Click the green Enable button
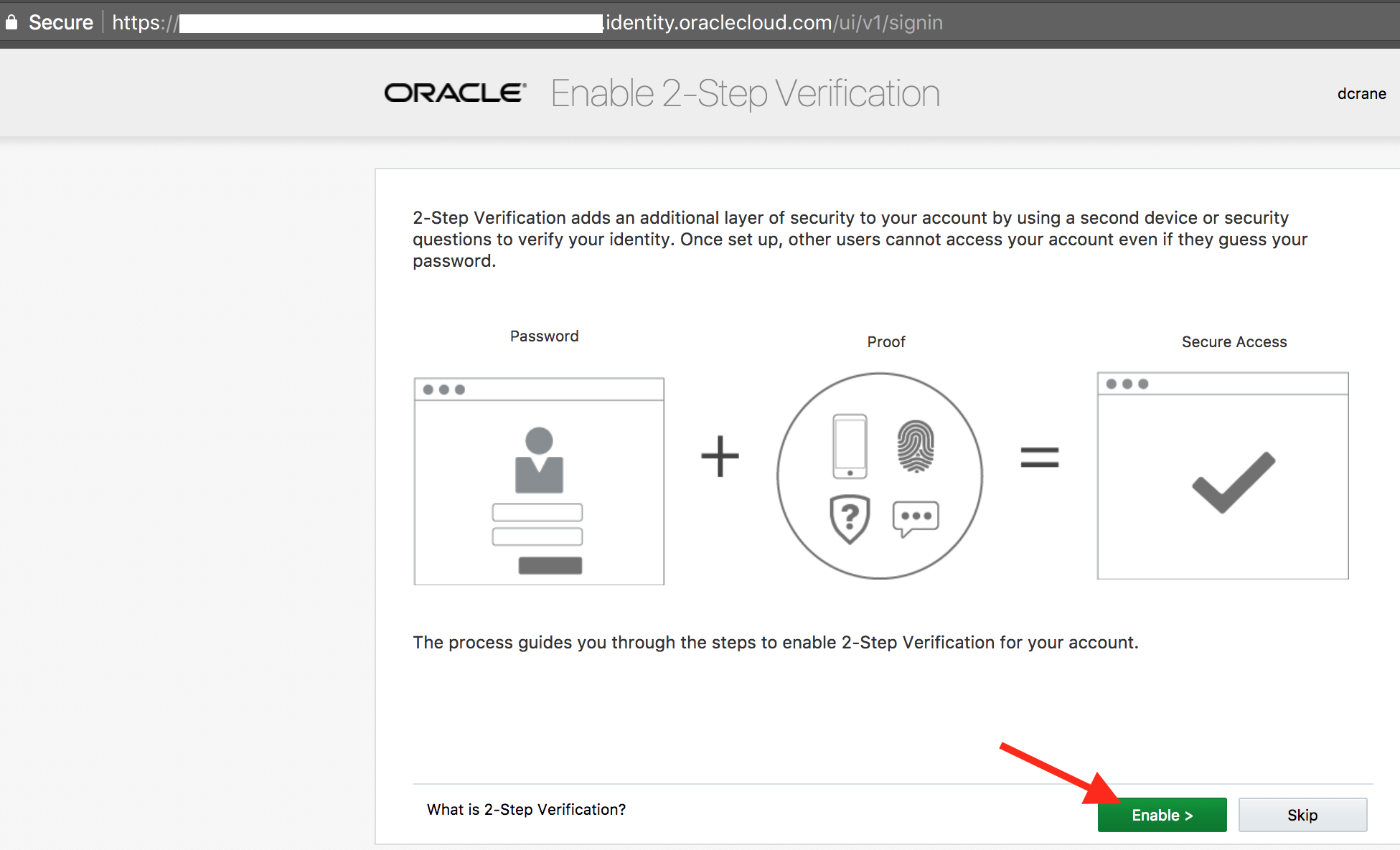1400x850 pixels. point(1162,815)
